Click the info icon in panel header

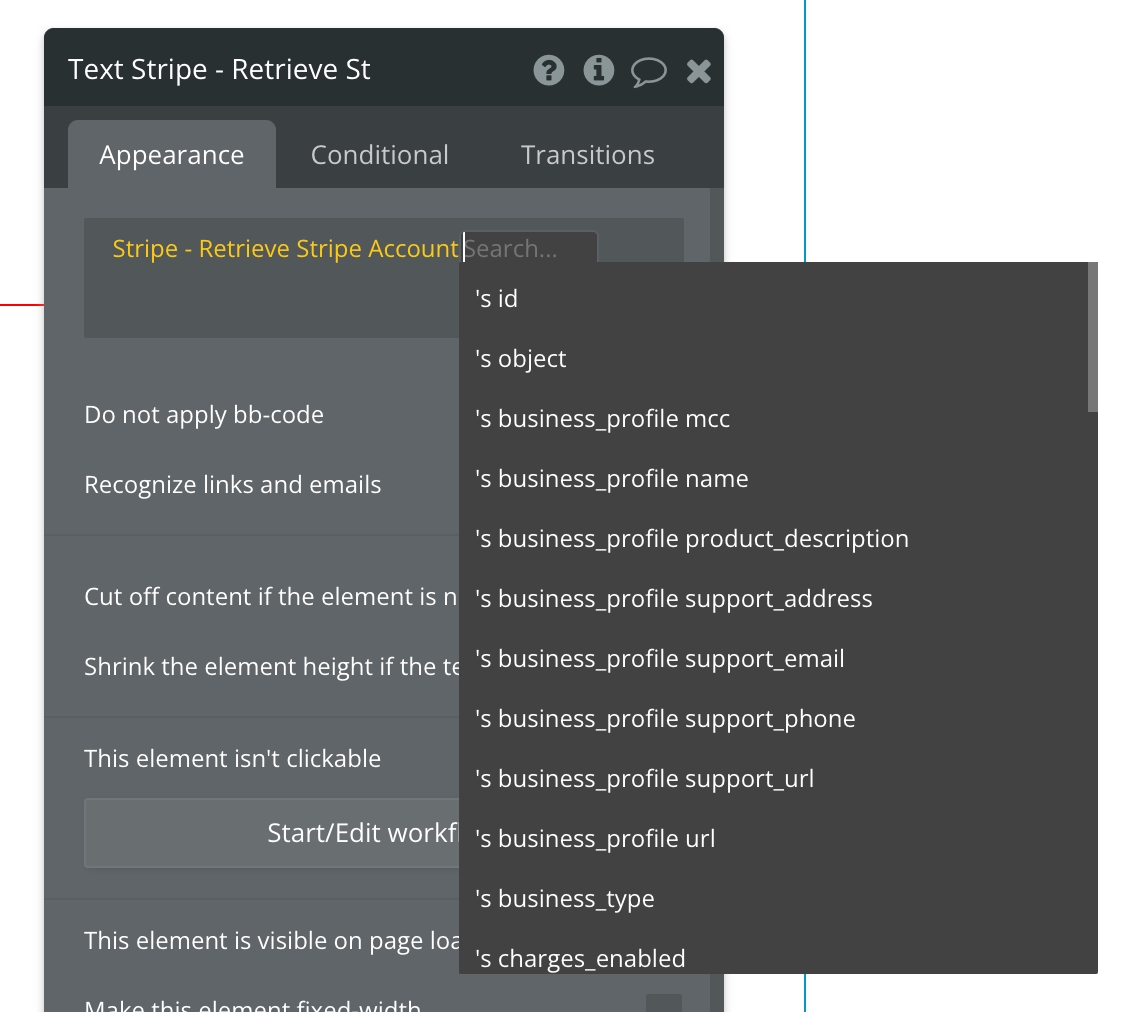point(598,70)
